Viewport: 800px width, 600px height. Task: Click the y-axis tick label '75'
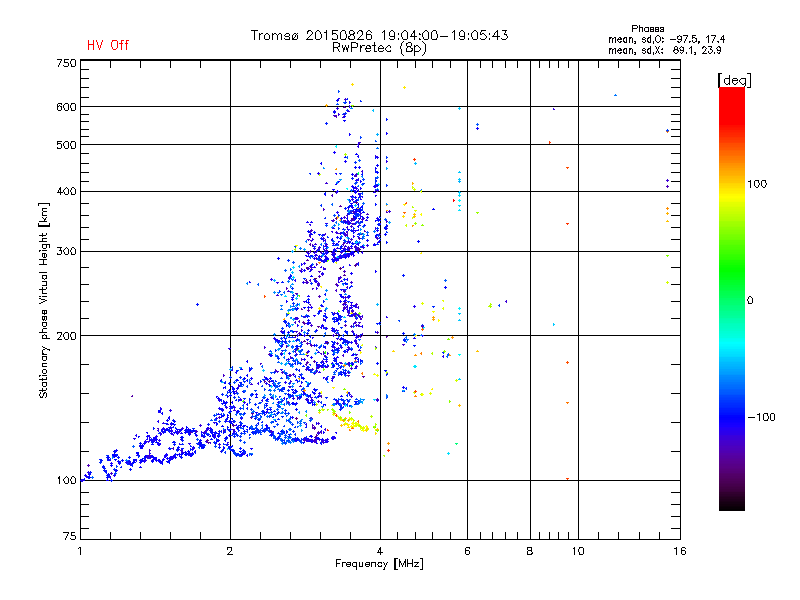click(x=70, y=536)
